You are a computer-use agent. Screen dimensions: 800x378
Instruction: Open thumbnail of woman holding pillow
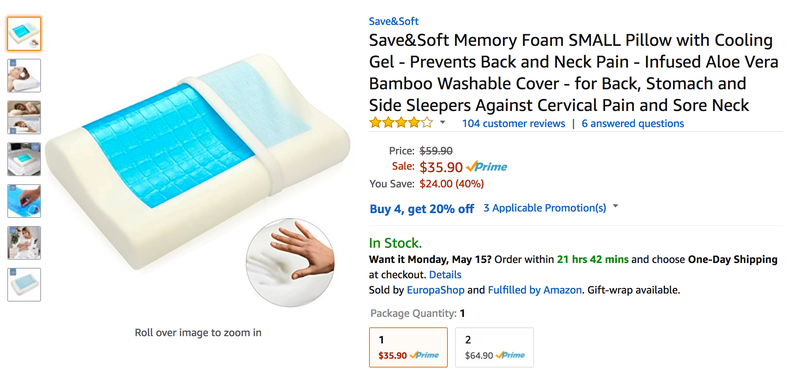pos(24,243)
